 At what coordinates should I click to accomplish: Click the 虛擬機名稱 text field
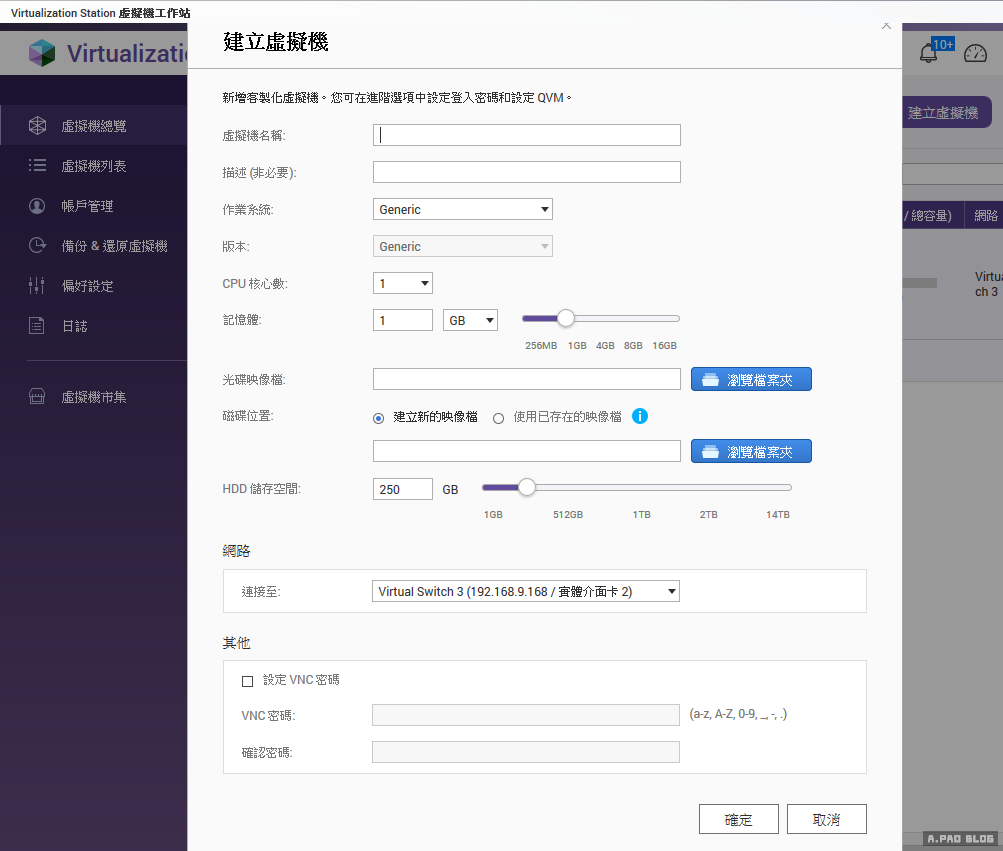(x=526, y=135)
